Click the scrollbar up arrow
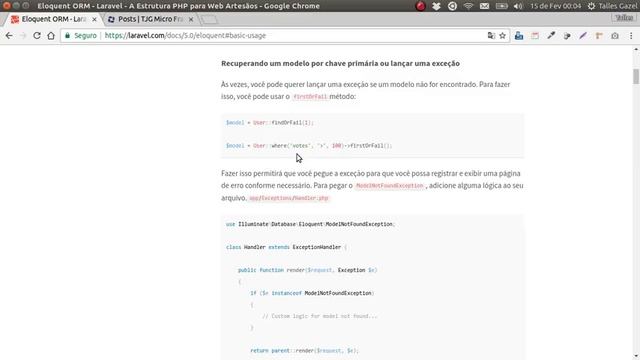The height and width of the screenshot is (360, 640). click(x=636, y=49)
